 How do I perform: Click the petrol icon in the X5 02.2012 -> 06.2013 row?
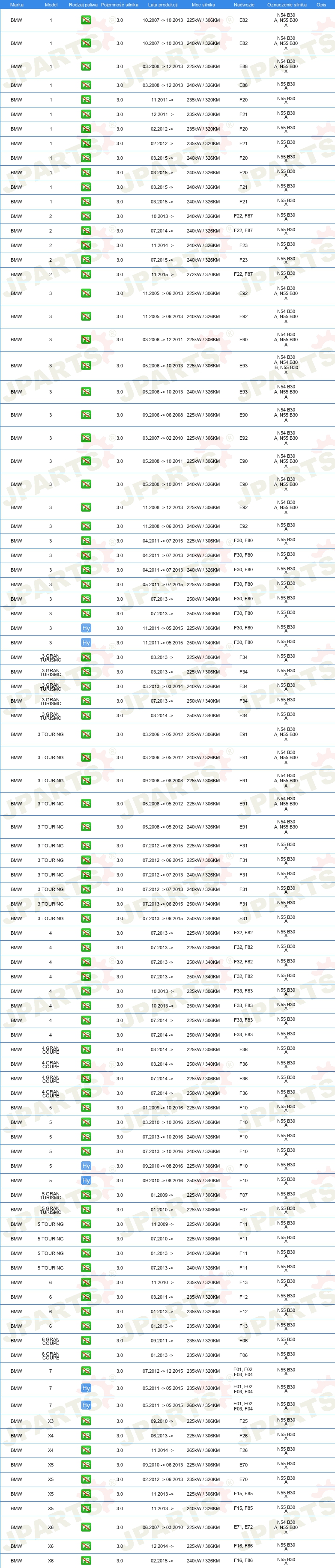(x=86, y=1480)
